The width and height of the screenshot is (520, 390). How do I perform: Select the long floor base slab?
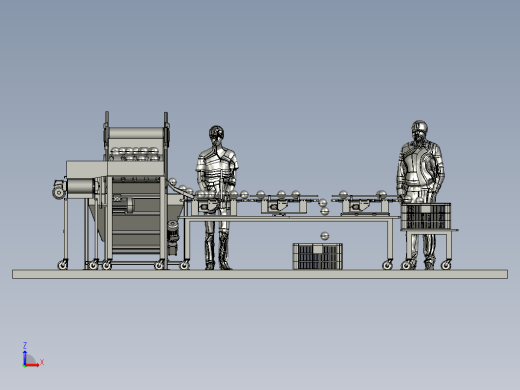(x=260, y=274)
